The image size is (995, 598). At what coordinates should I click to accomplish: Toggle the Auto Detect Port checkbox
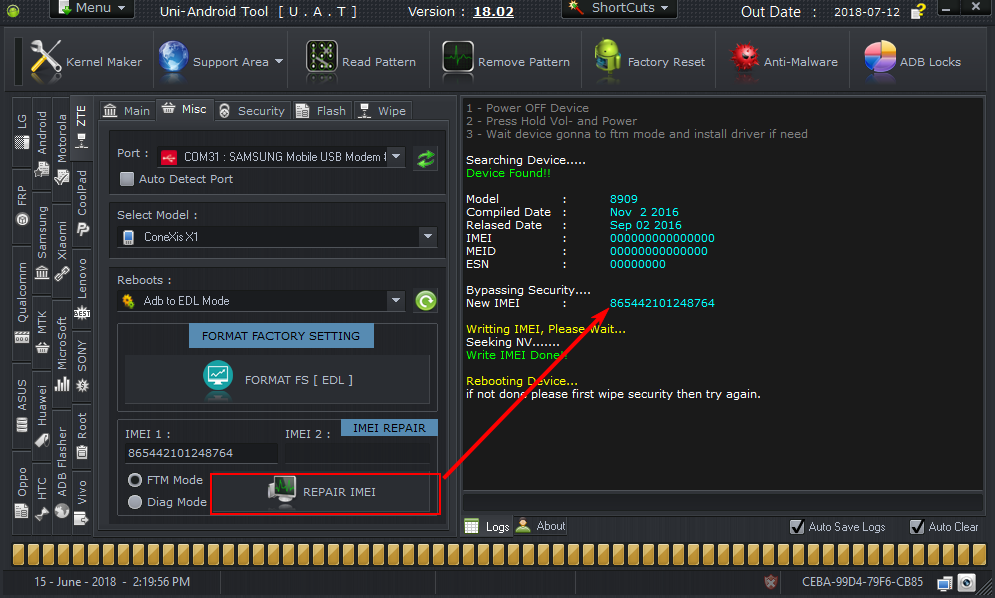click(x=127, y=179)
